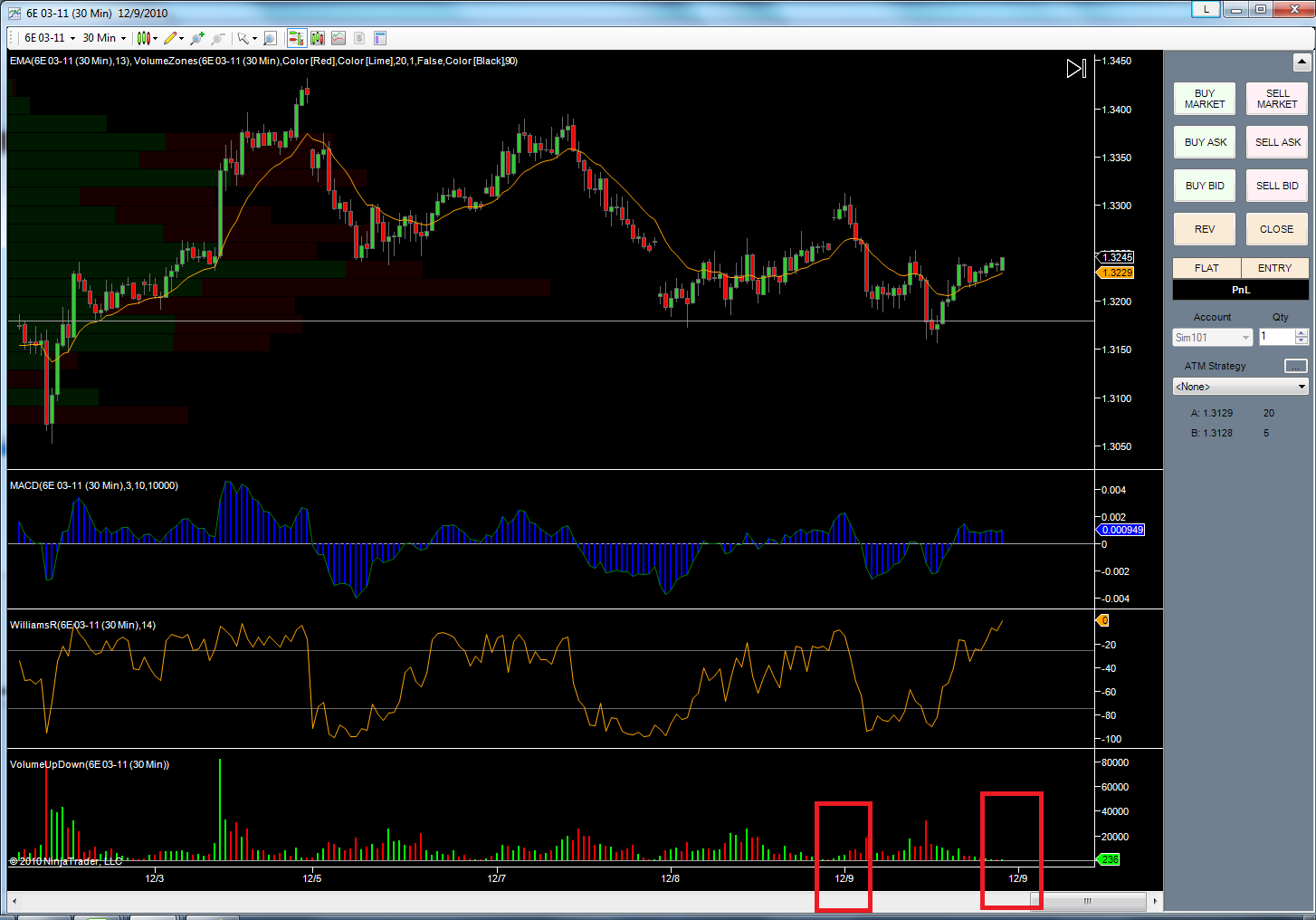Select the ENTRY tab

pyautogui.click(x=1274, y=268)
